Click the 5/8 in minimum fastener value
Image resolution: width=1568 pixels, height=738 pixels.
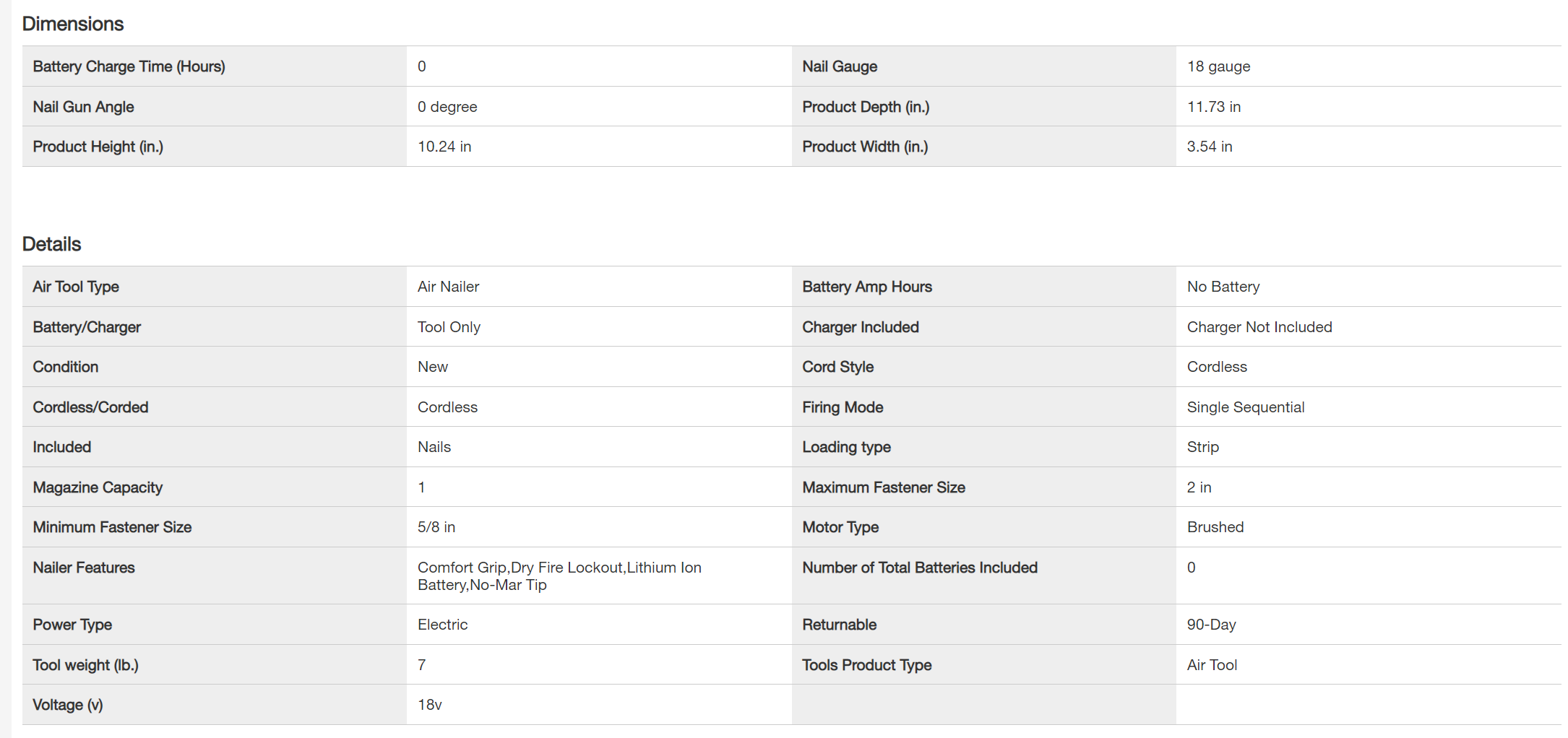436,527
